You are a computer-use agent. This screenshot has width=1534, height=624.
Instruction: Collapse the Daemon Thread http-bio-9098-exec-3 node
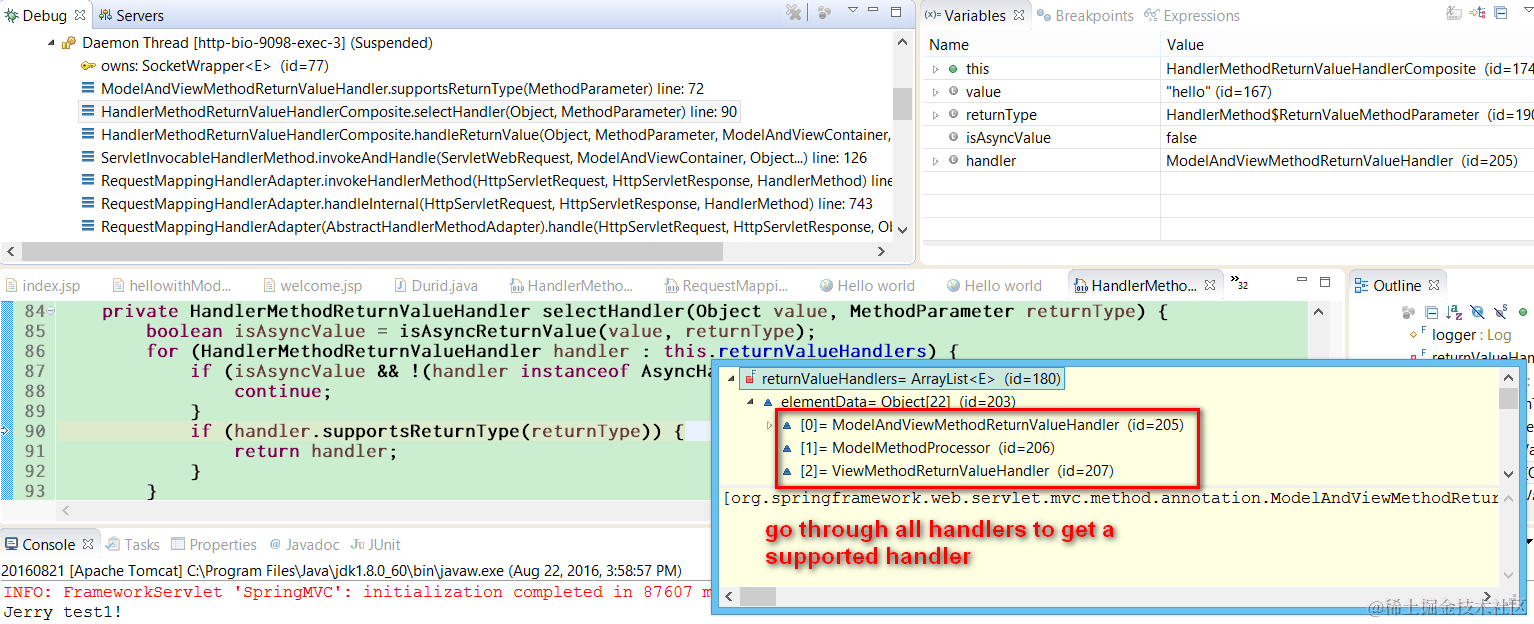coord(51,43)
